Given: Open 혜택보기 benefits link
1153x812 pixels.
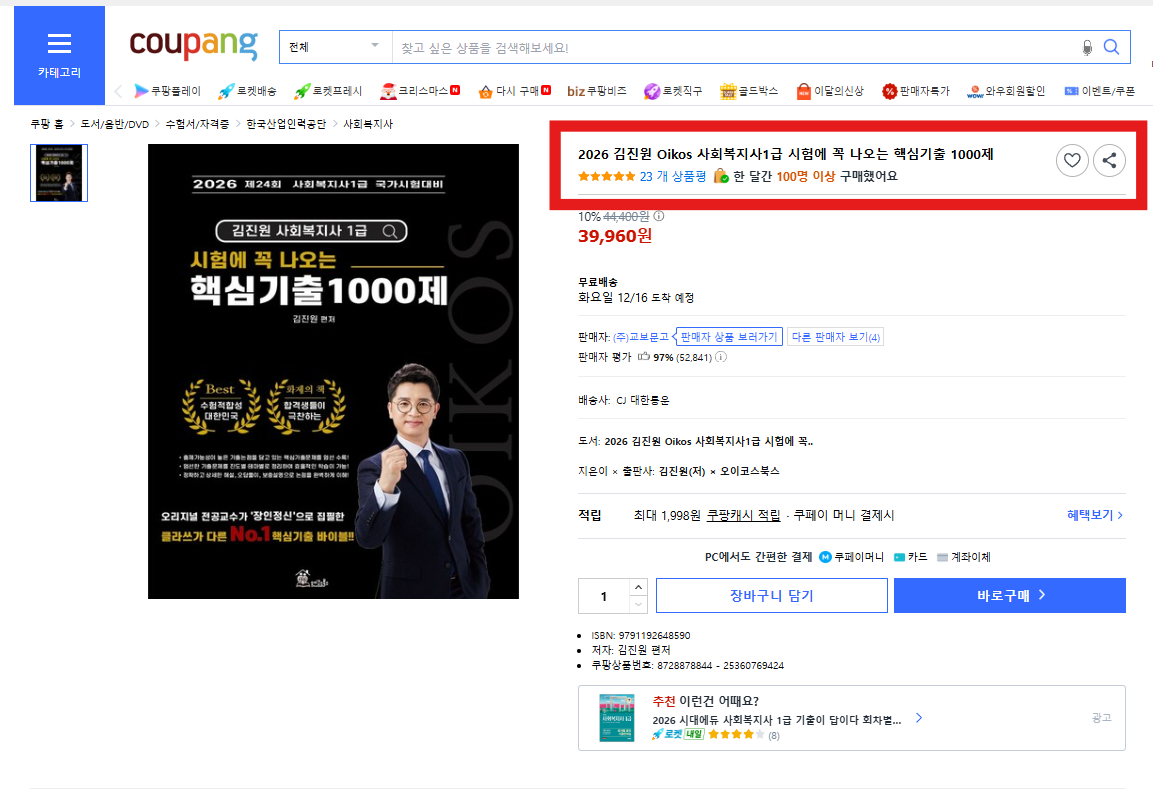Looking at the screenshot, I should 1095,515.
